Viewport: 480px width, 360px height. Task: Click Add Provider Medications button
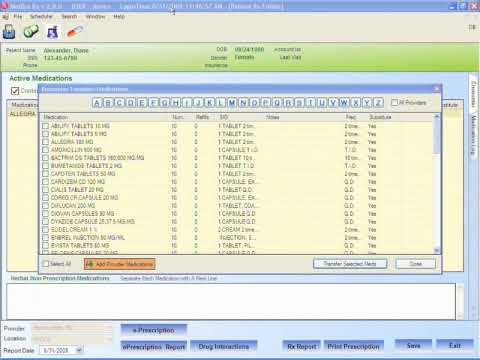pyautogui.click(x=120, y=264)
